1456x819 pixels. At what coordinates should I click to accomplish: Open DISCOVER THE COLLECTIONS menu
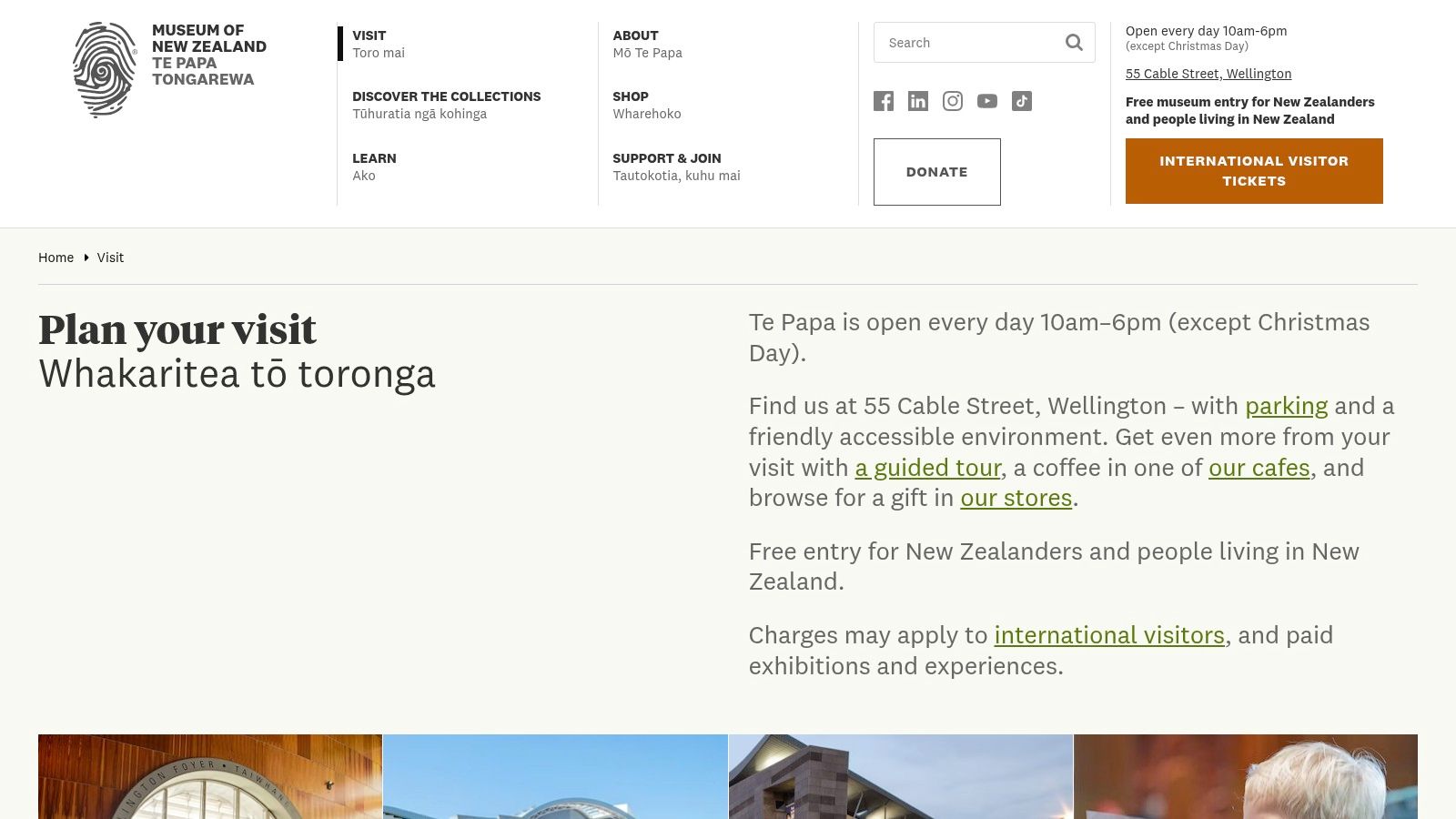click(x=447, y=105)
